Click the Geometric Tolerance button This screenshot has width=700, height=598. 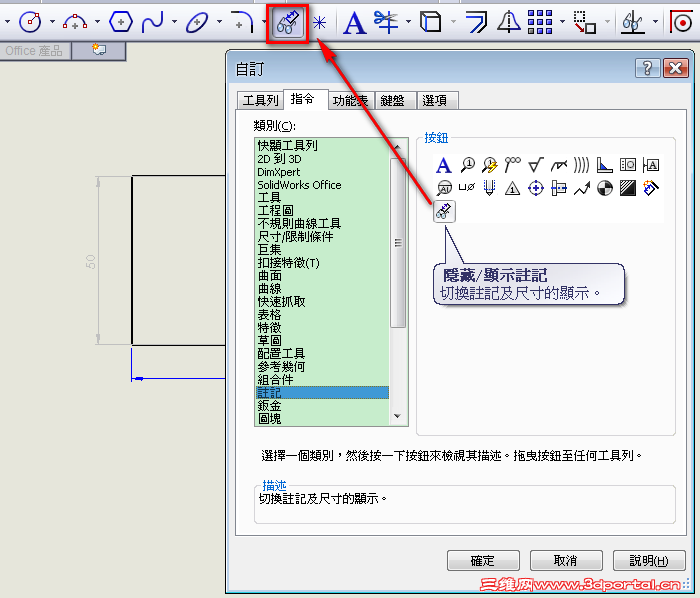pyautogui.click(x=628, y=165)
